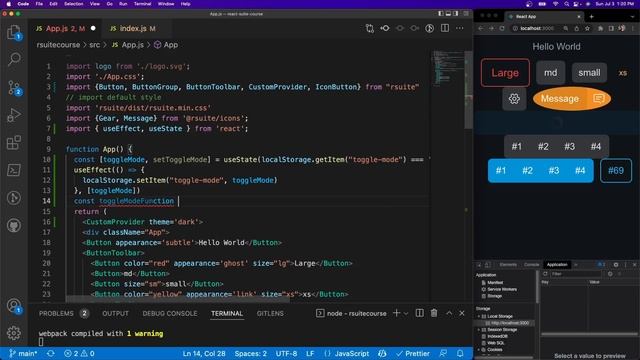The image size is (640, 360).
Task: Split the editor to the right
Action: [x=445, y=28]
